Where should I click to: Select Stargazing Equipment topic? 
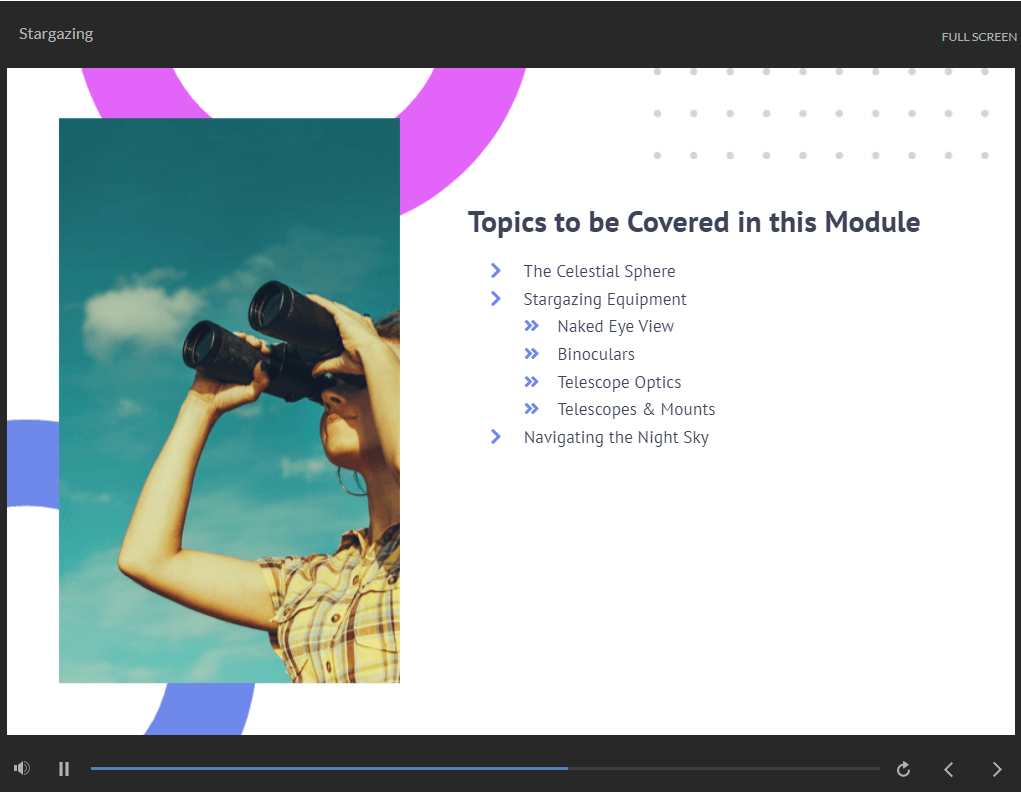[x=605, y=299]
